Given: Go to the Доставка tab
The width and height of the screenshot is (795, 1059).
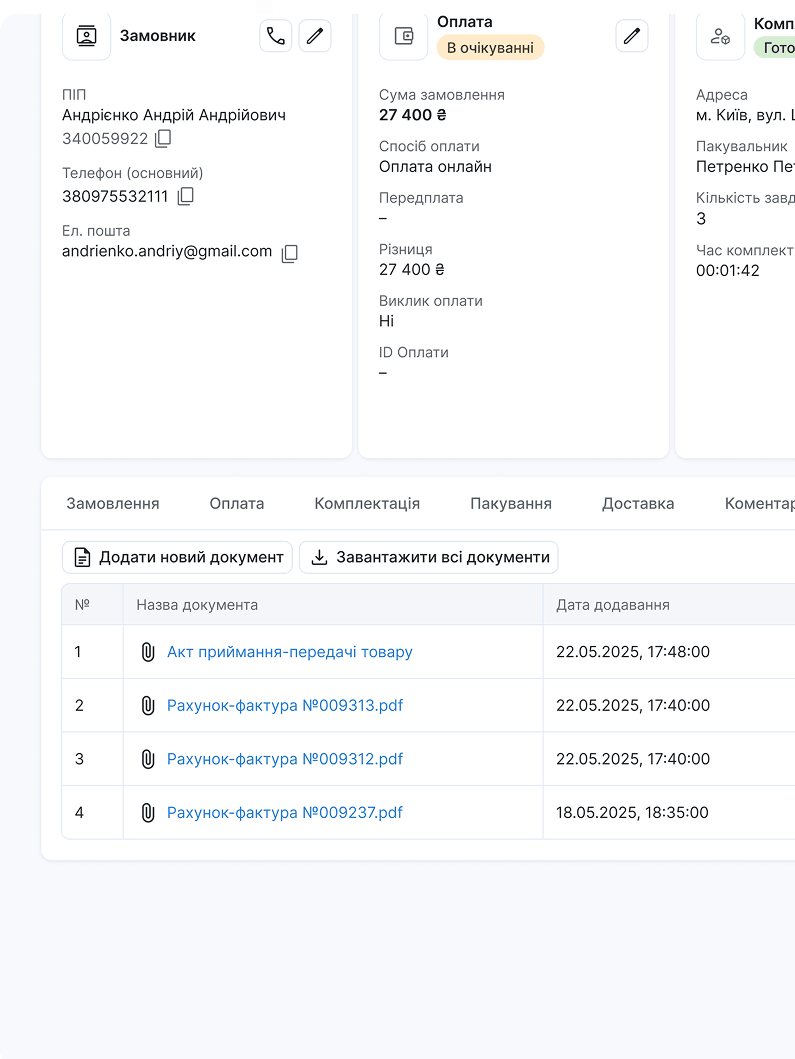Looking at the screenshot, I should pos(638,503).
